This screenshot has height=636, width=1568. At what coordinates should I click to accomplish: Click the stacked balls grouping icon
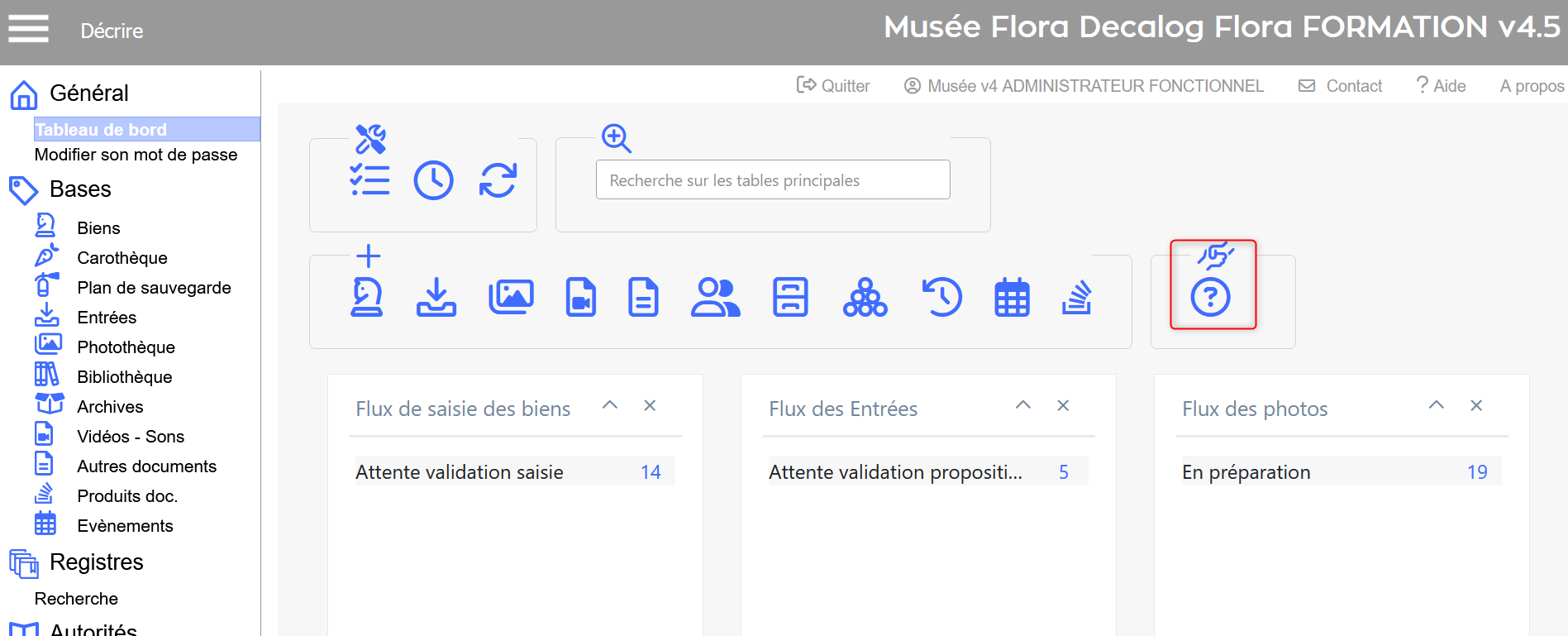click(x=865, y=298)
